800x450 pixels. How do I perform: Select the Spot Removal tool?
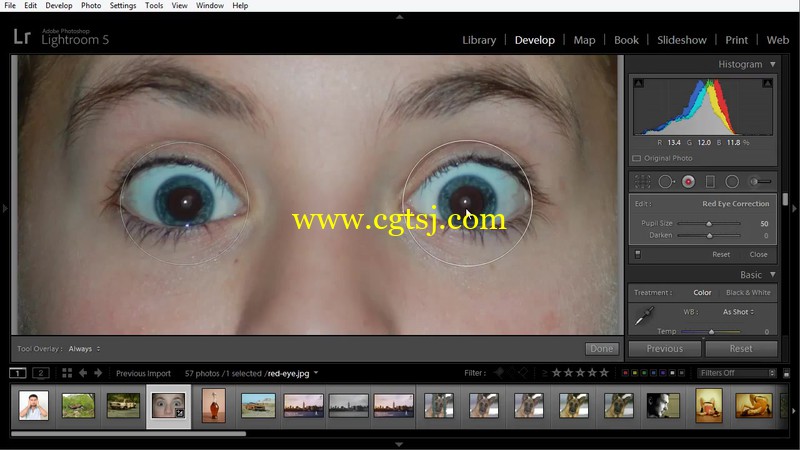pyautogui.click(x=666, y=182)
